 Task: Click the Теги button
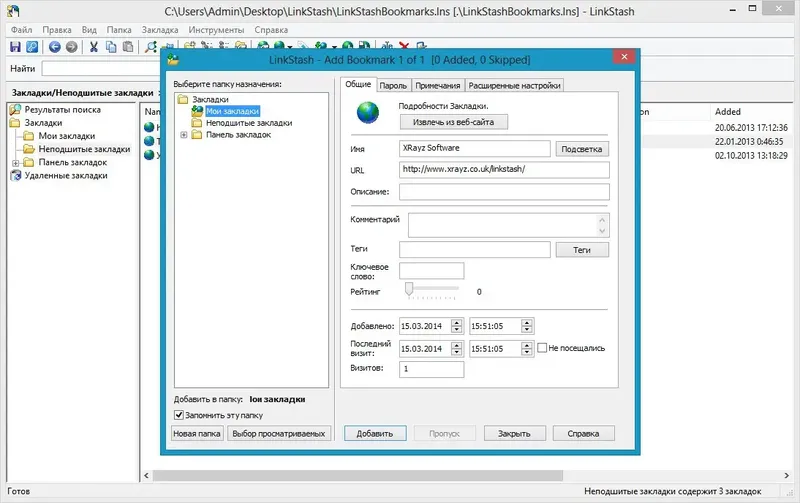(x=582, y=250)
